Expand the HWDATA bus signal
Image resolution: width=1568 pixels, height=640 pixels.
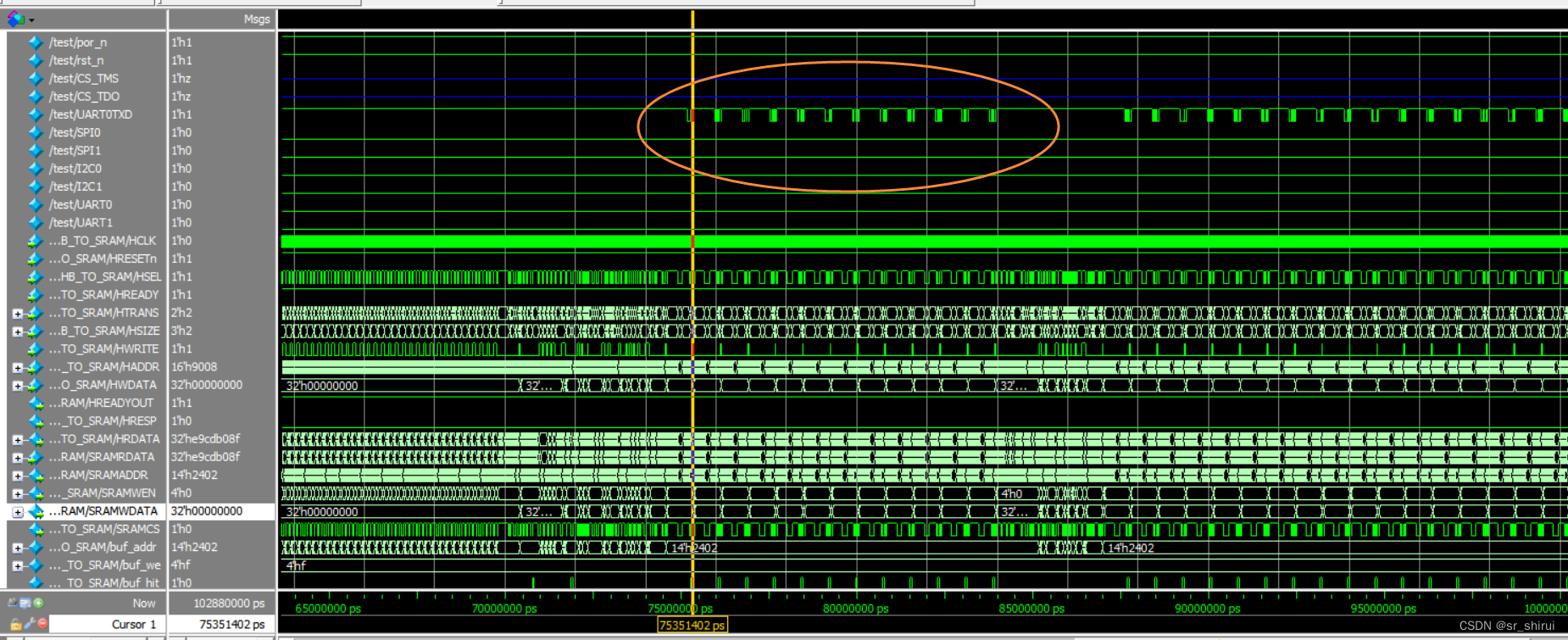[17, 385]
